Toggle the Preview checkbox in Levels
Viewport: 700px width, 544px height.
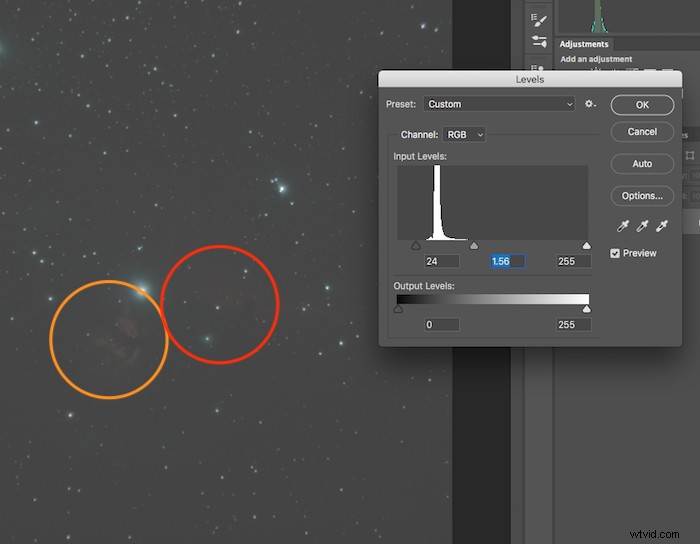point(615,253)
